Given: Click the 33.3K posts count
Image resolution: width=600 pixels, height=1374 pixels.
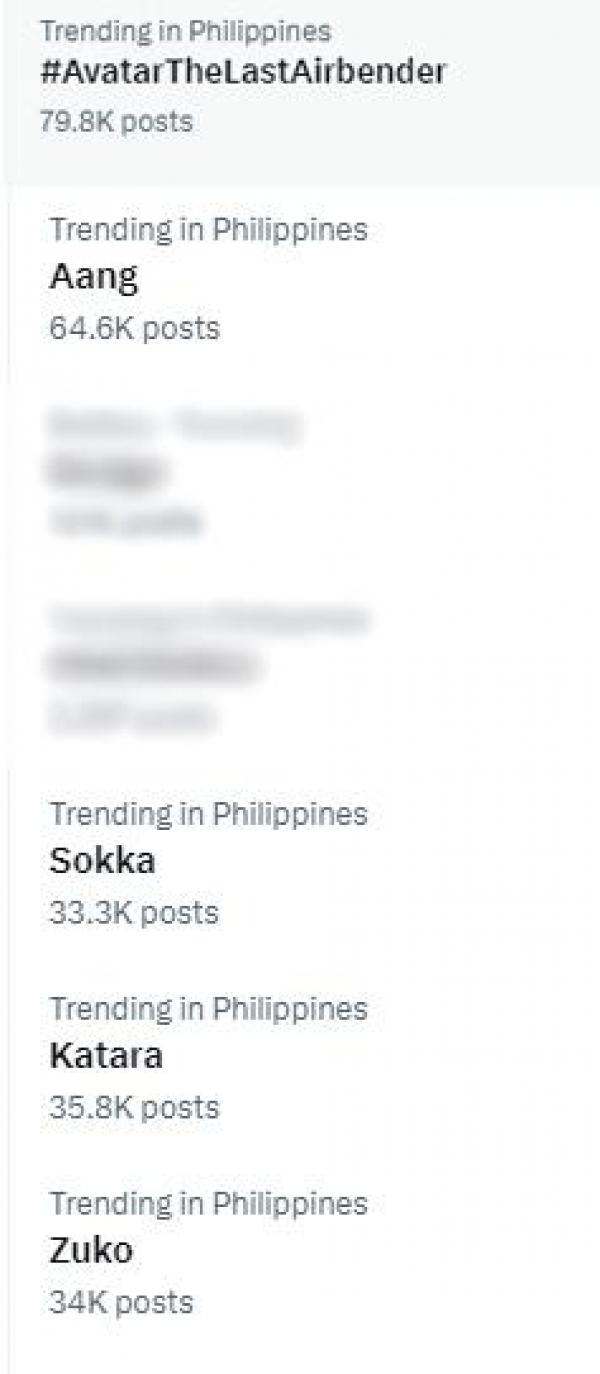Looking at the screenshot, I should click(133, 912).
